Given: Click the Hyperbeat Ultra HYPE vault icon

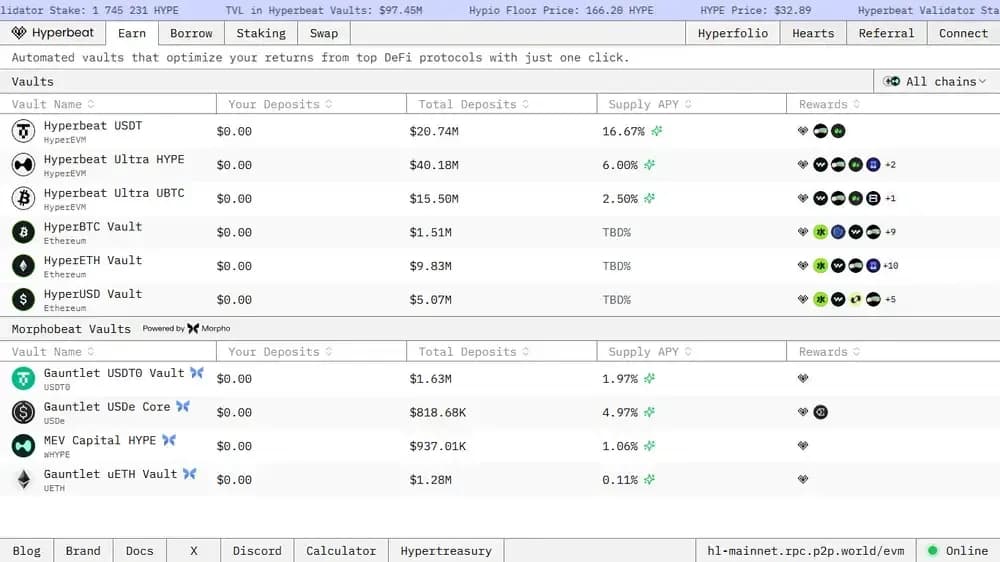Looking at the screenshot, I should (x=23, y=165).
